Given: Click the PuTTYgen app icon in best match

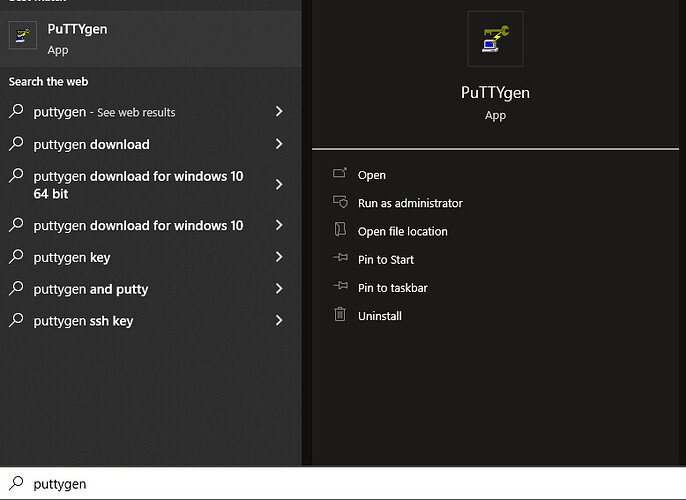Looking at the screenshot, I should point(23,35).
